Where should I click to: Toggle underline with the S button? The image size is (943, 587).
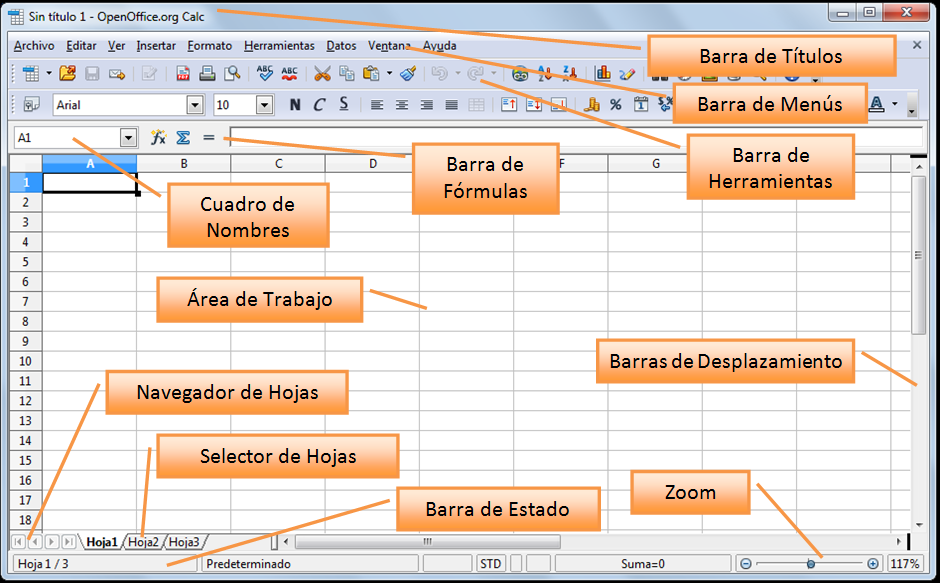[343, 105]
